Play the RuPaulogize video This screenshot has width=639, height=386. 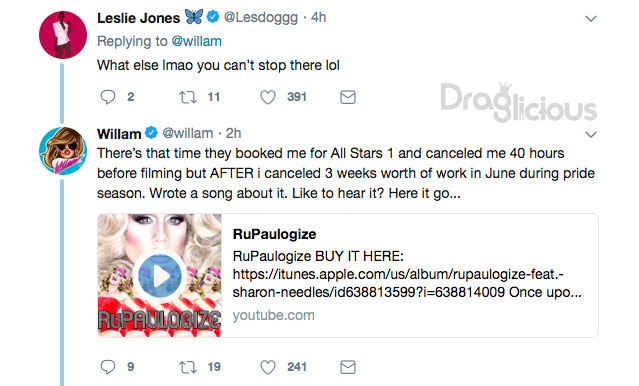(x=160, y=276)
